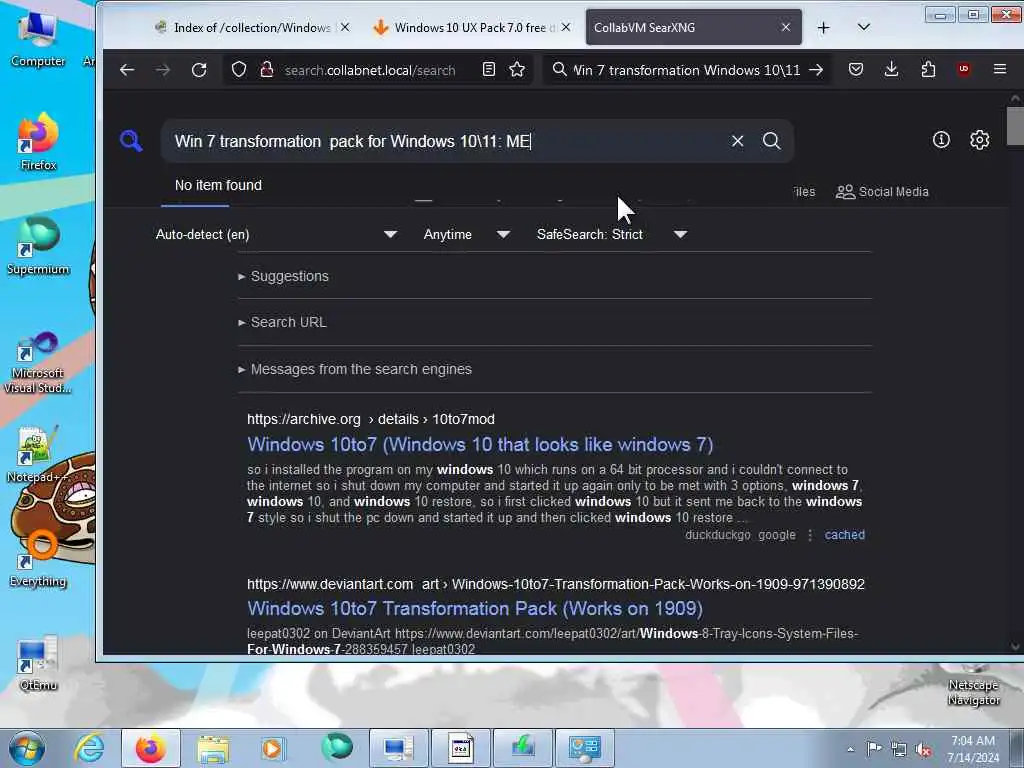
Task: Open the Social Media search category
Action: pyautogui.click(x=882, y=192)
